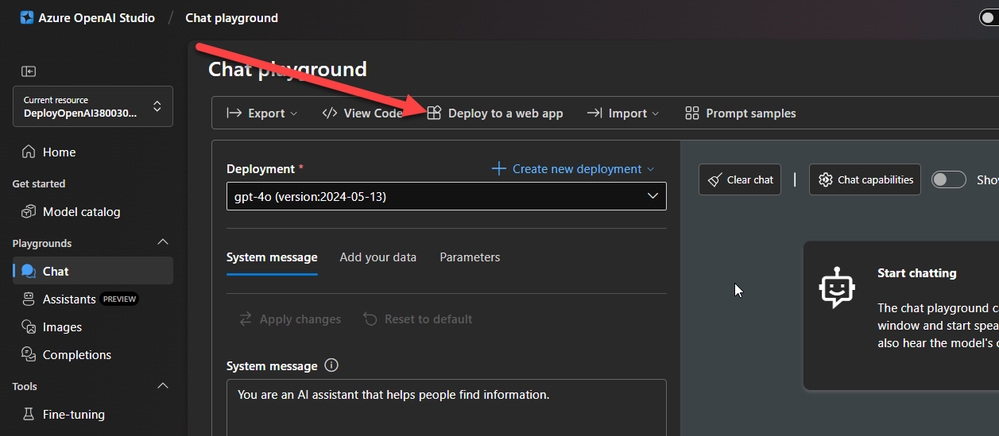
Task: Click the Export arrow icon in toolbar
Action: 234,113
